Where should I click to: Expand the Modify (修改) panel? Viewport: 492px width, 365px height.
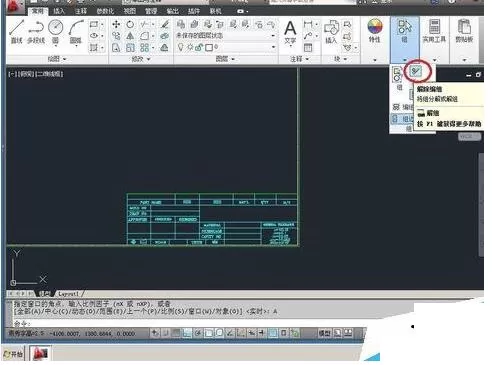[141, 59]
